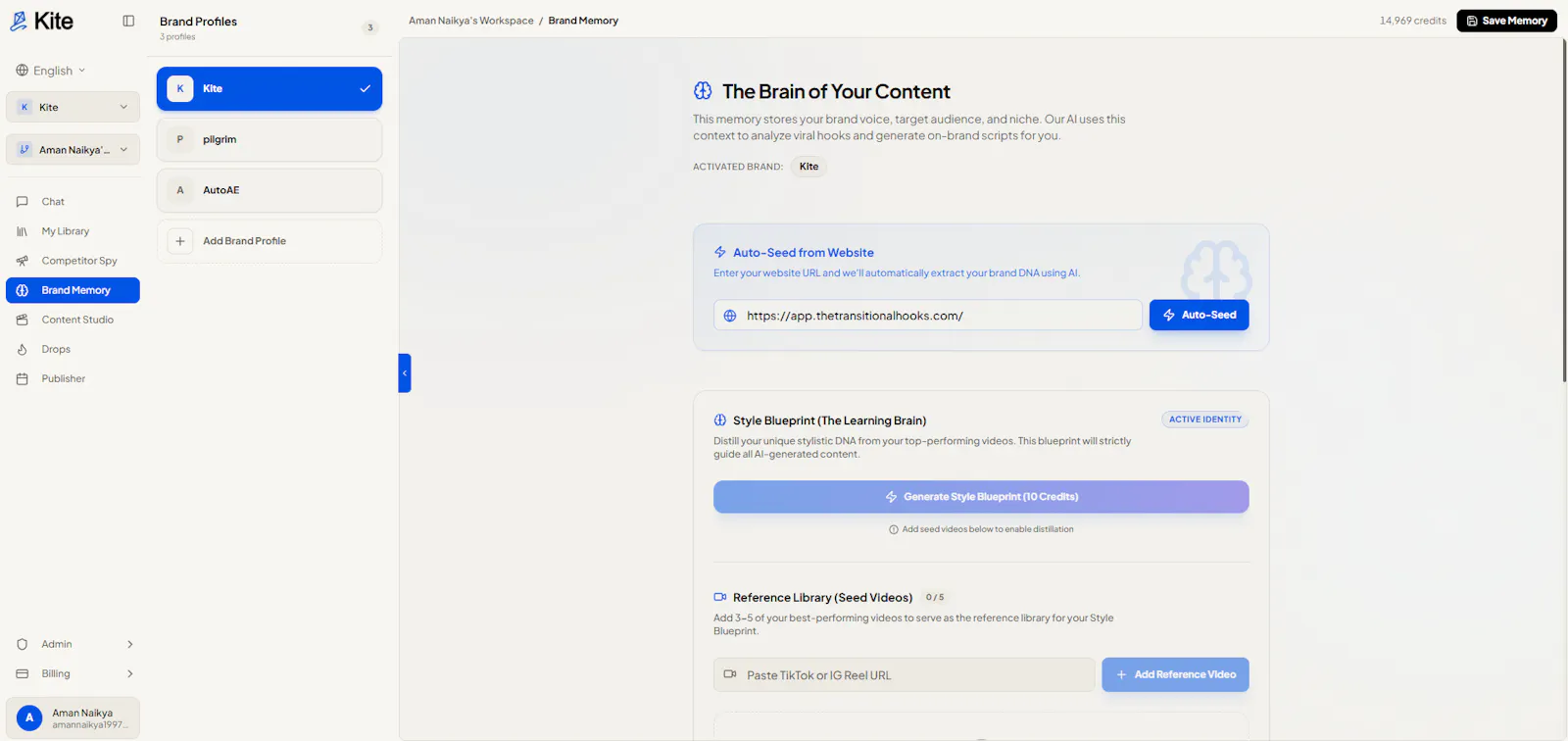Click the Reference Library camera icon

[720, 597]
